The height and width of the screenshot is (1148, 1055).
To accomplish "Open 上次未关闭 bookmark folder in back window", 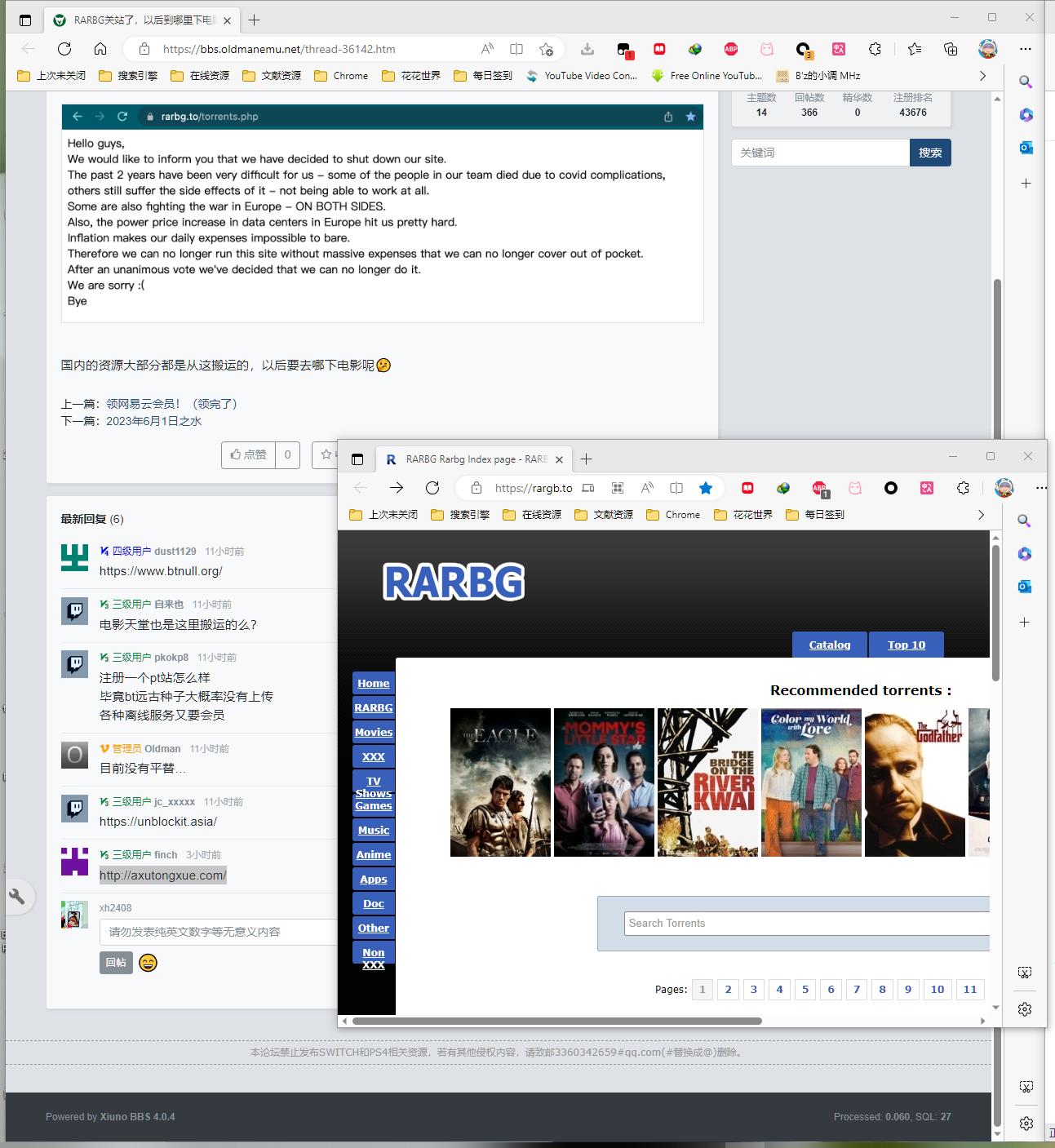I will click(x=52, y=76).
